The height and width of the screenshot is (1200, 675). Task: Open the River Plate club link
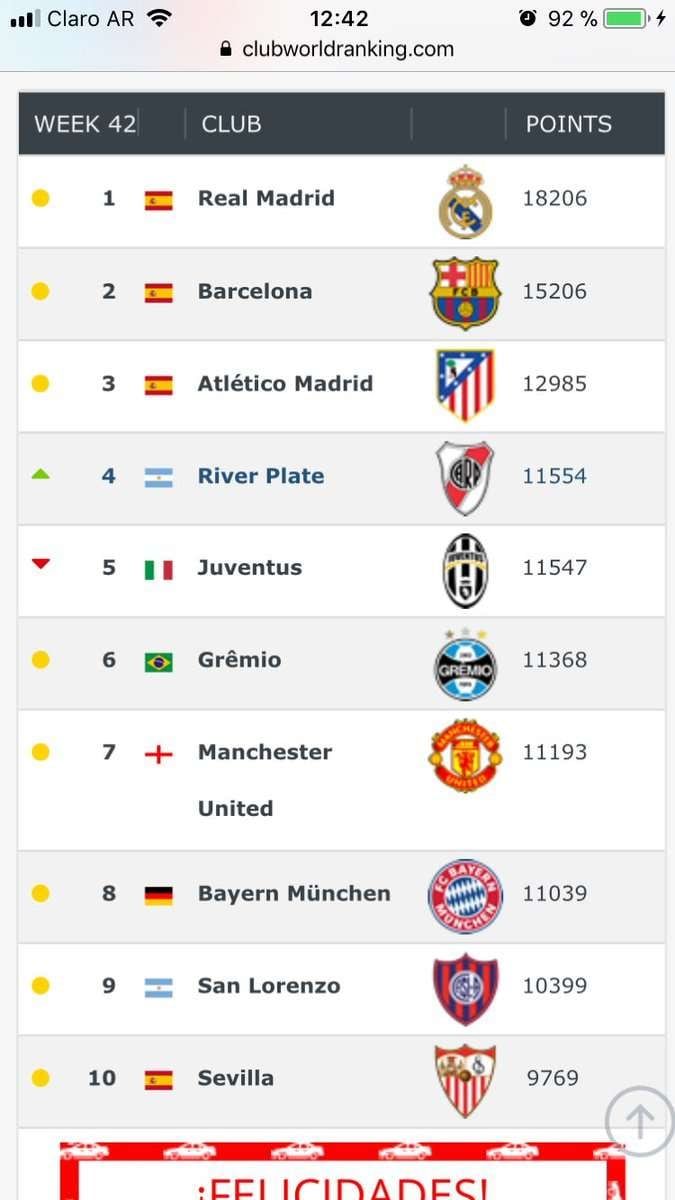[261, 476]
